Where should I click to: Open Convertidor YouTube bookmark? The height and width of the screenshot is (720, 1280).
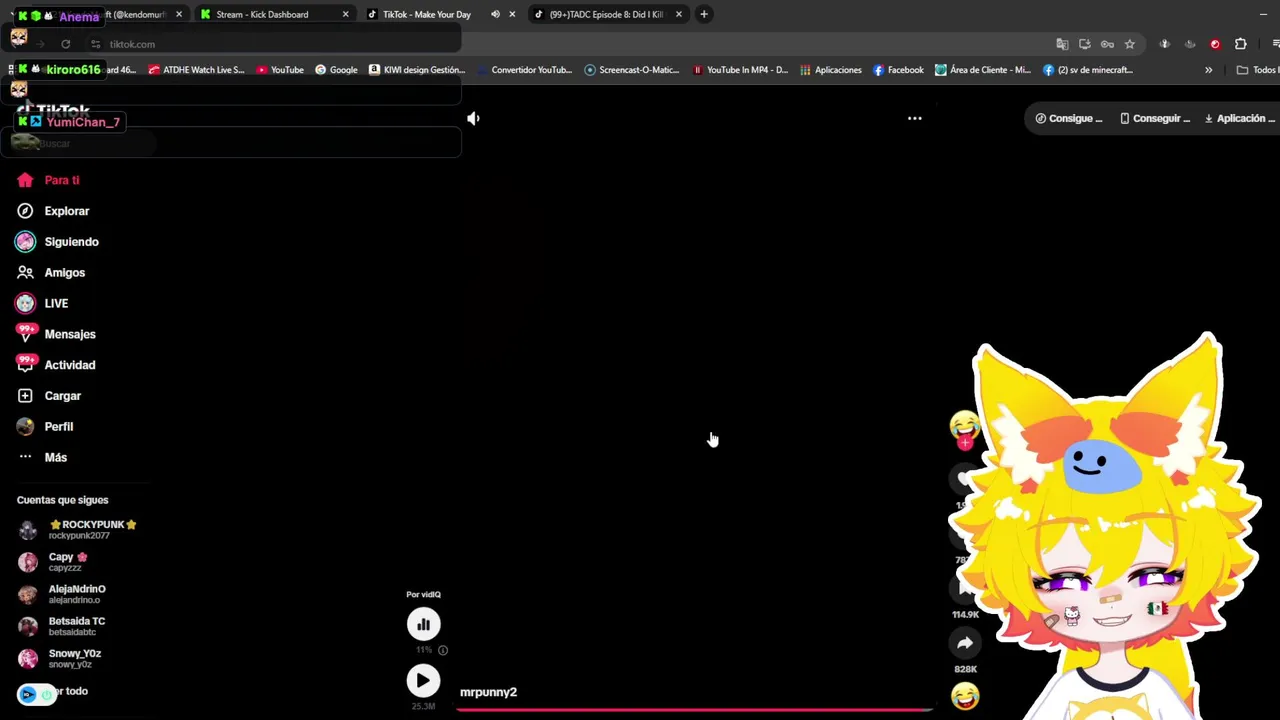tap(525, 70)
